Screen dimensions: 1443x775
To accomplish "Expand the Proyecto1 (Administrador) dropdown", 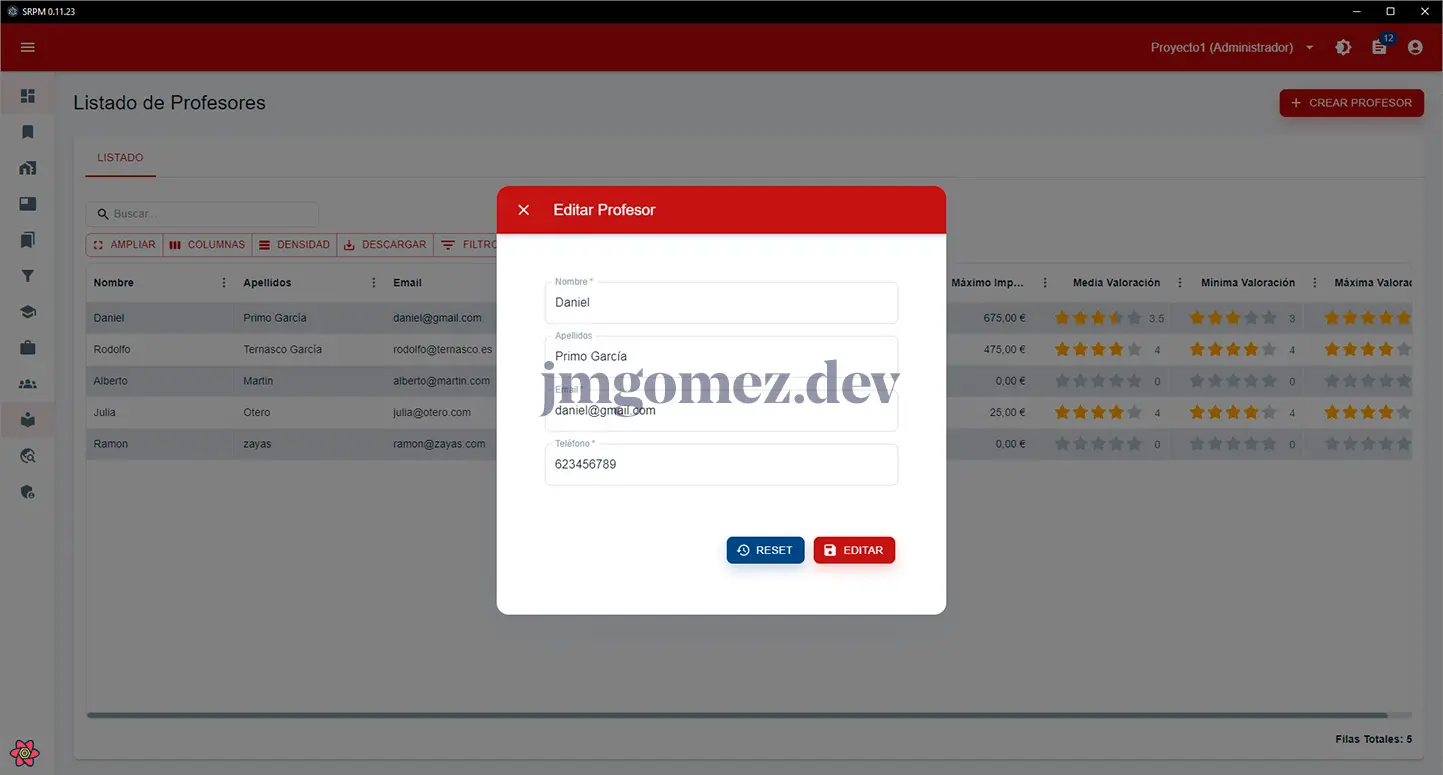I will coord(1309,48).
